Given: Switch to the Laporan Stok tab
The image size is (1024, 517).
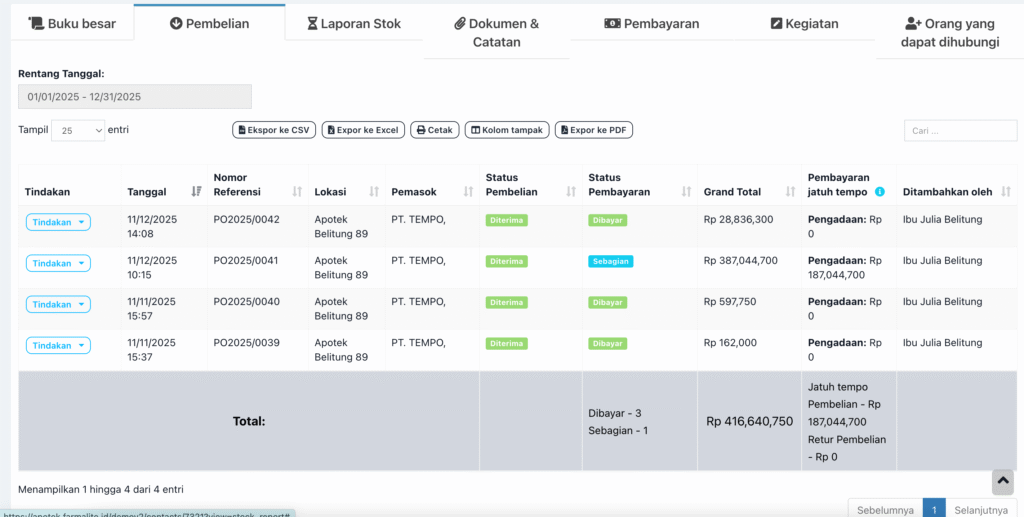Looking at the screenshot, I should tap(354, 23).
